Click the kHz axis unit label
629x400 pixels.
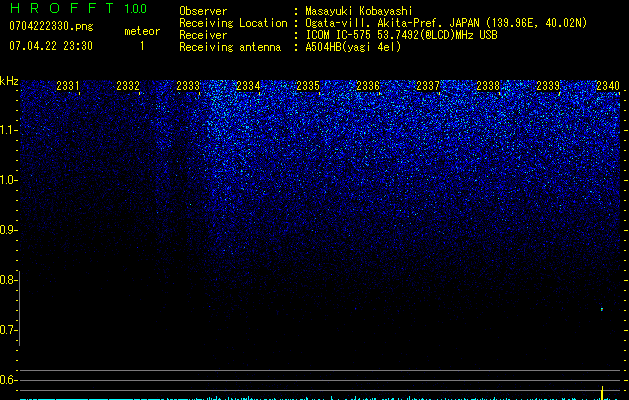pos(9,81)
